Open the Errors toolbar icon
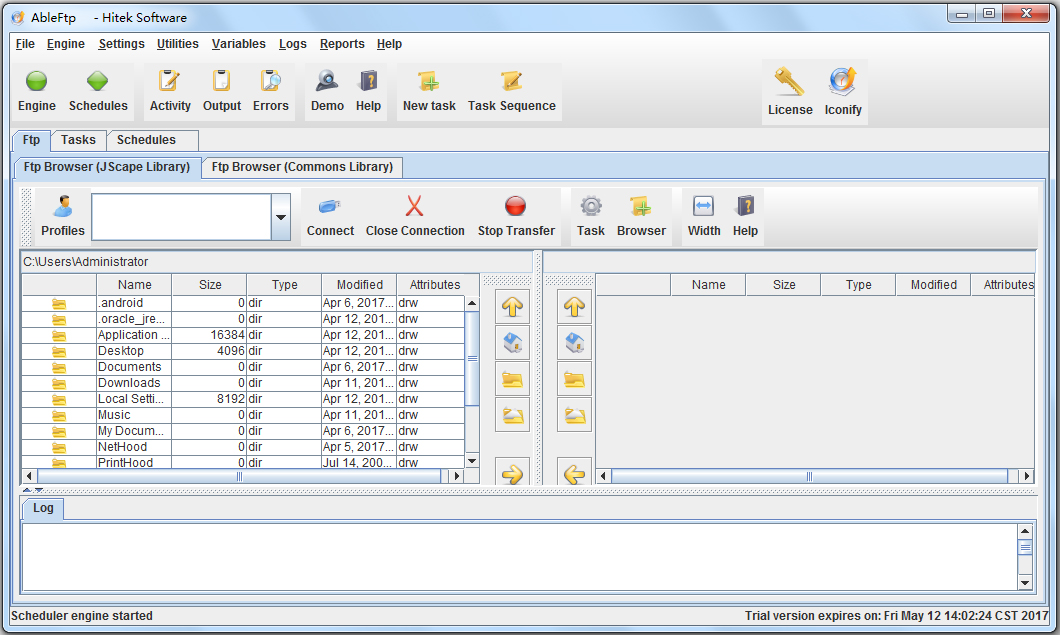The image size is (1060, 635). point(270,81)
